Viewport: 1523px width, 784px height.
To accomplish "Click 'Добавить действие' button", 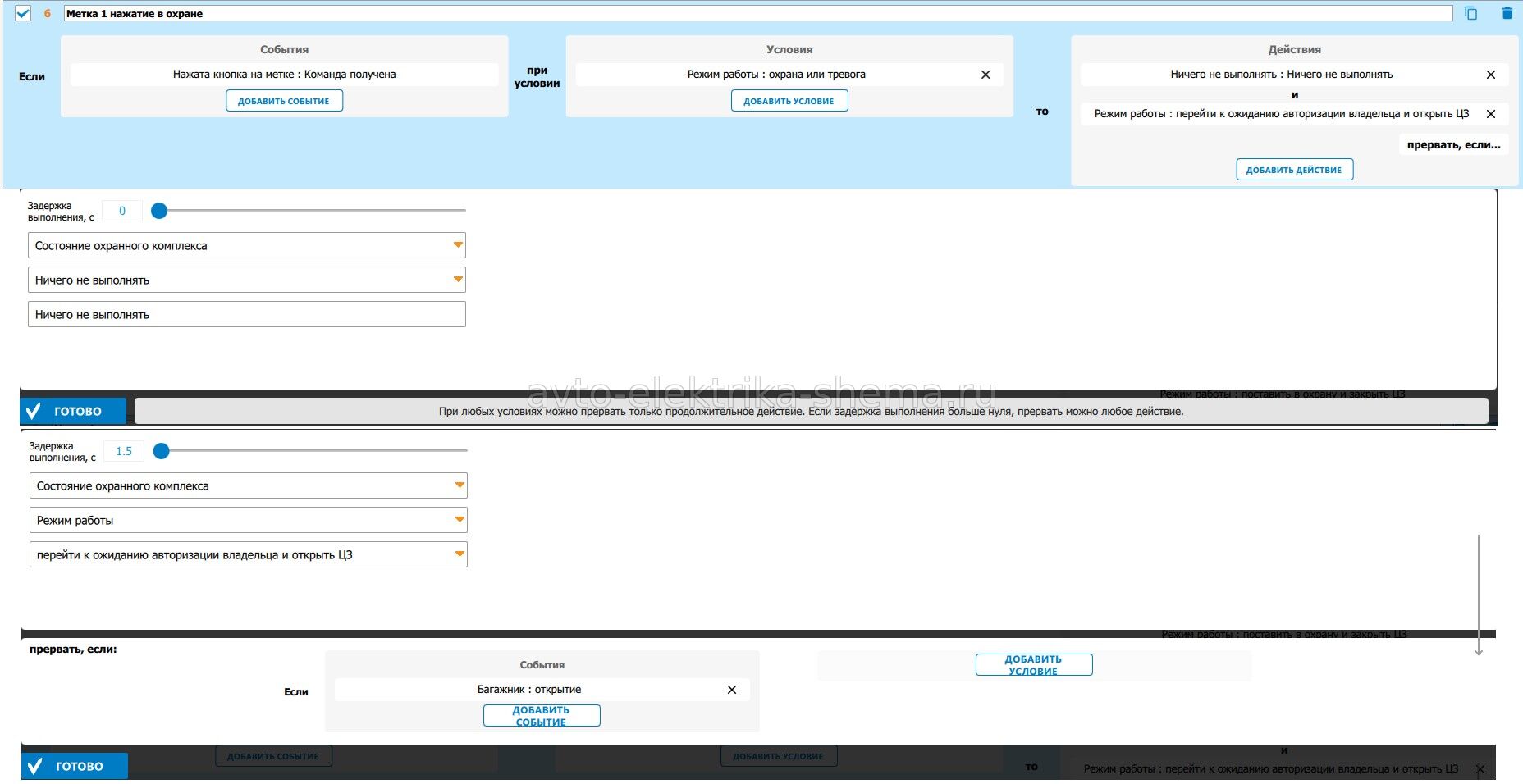I will 1294,170.
